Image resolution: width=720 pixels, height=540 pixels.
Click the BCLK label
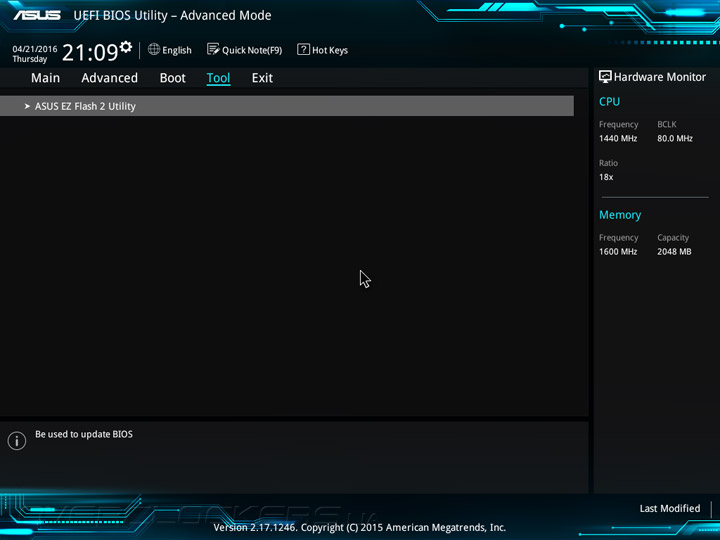point(667,124)
